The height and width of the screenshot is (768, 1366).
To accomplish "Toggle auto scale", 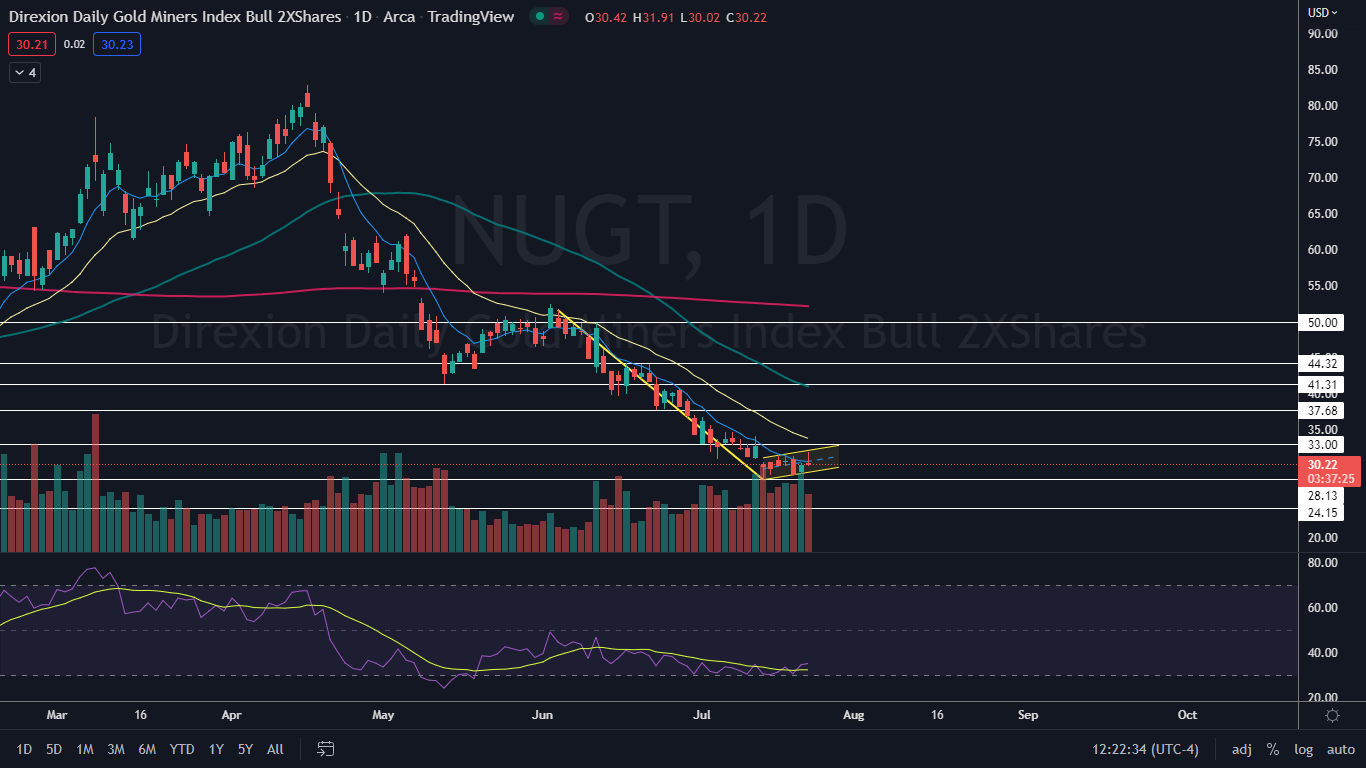I will click(1341, 749).
